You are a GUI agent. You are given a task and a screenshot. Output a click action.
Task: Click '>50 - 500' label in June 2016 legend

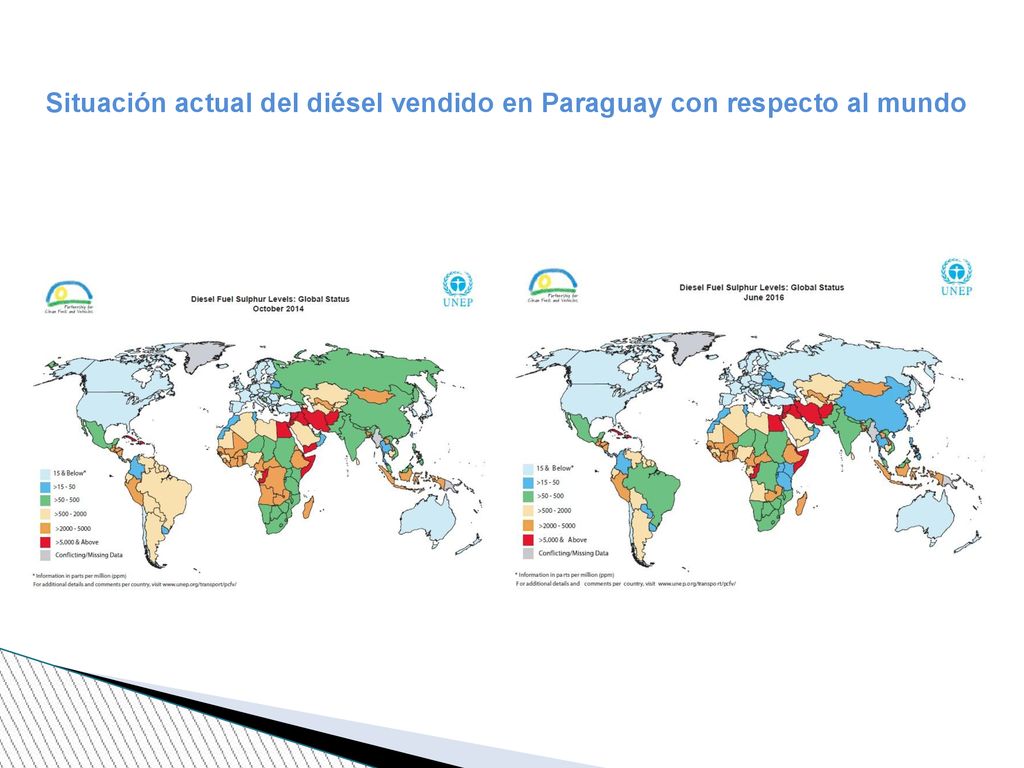pos(550,496)
